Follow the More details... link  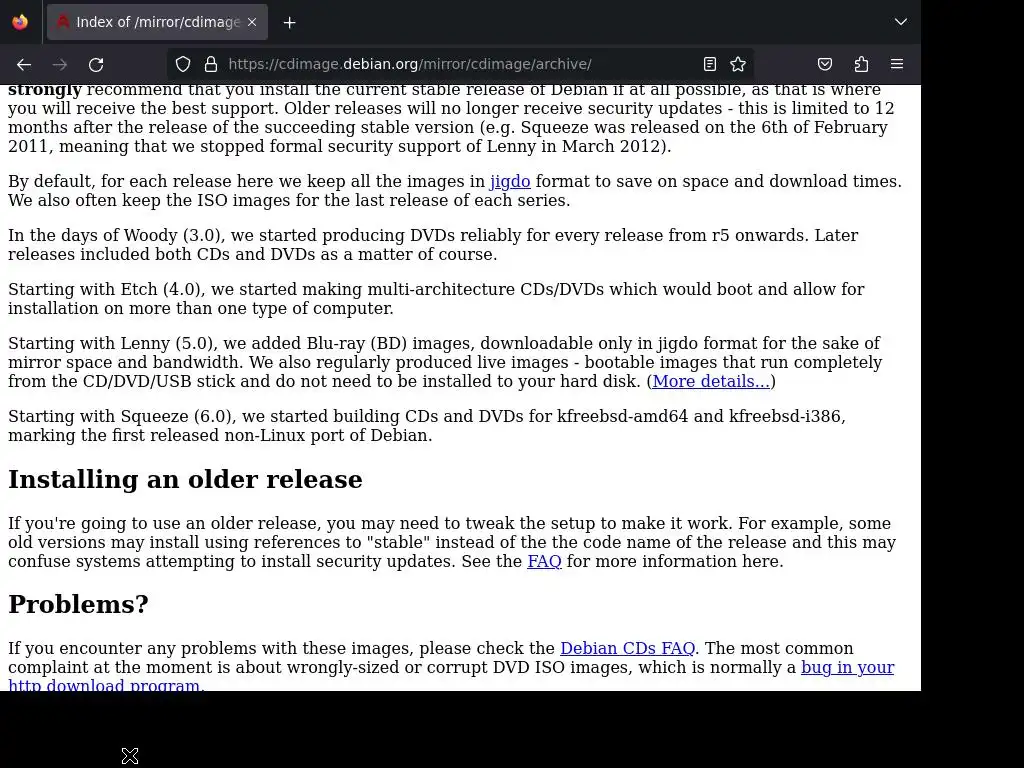click(711, 381)
